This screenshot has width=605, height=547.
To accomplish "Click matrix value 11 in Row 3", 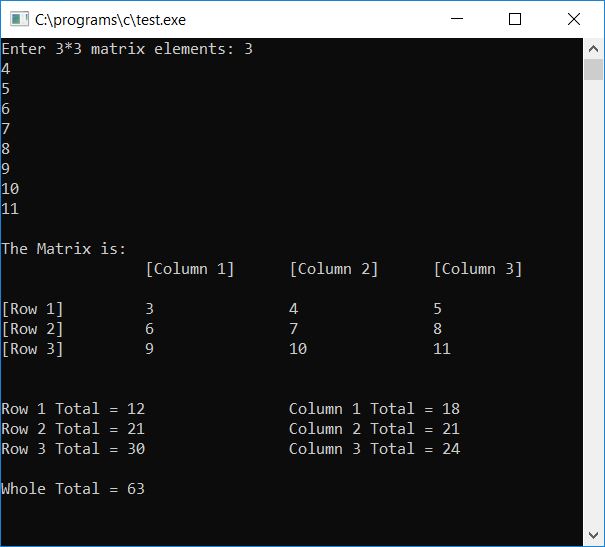I will click(442, 349).
